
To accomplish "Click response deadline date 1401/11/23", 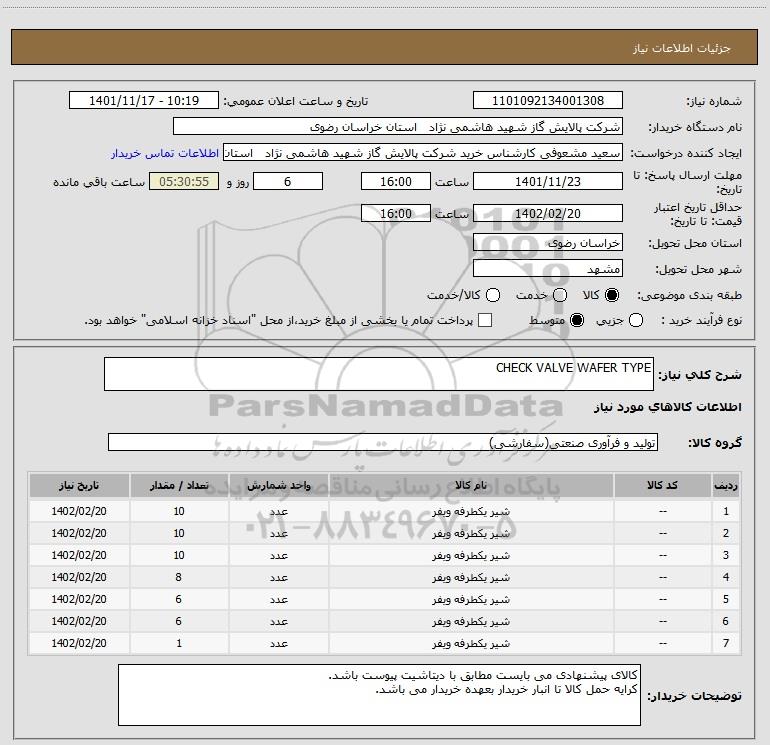I will point(548,181).
